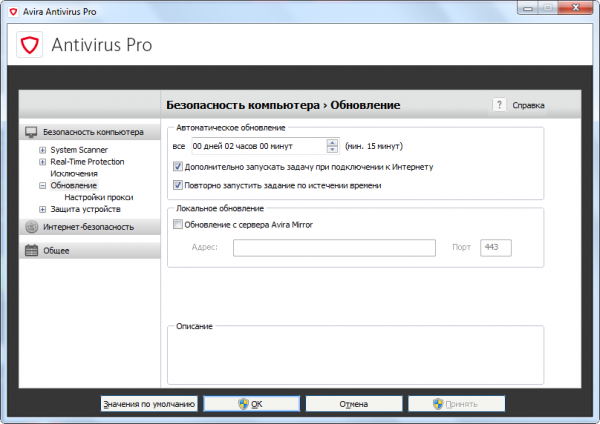Click the Значения по умолчанию button

point(150,404)
